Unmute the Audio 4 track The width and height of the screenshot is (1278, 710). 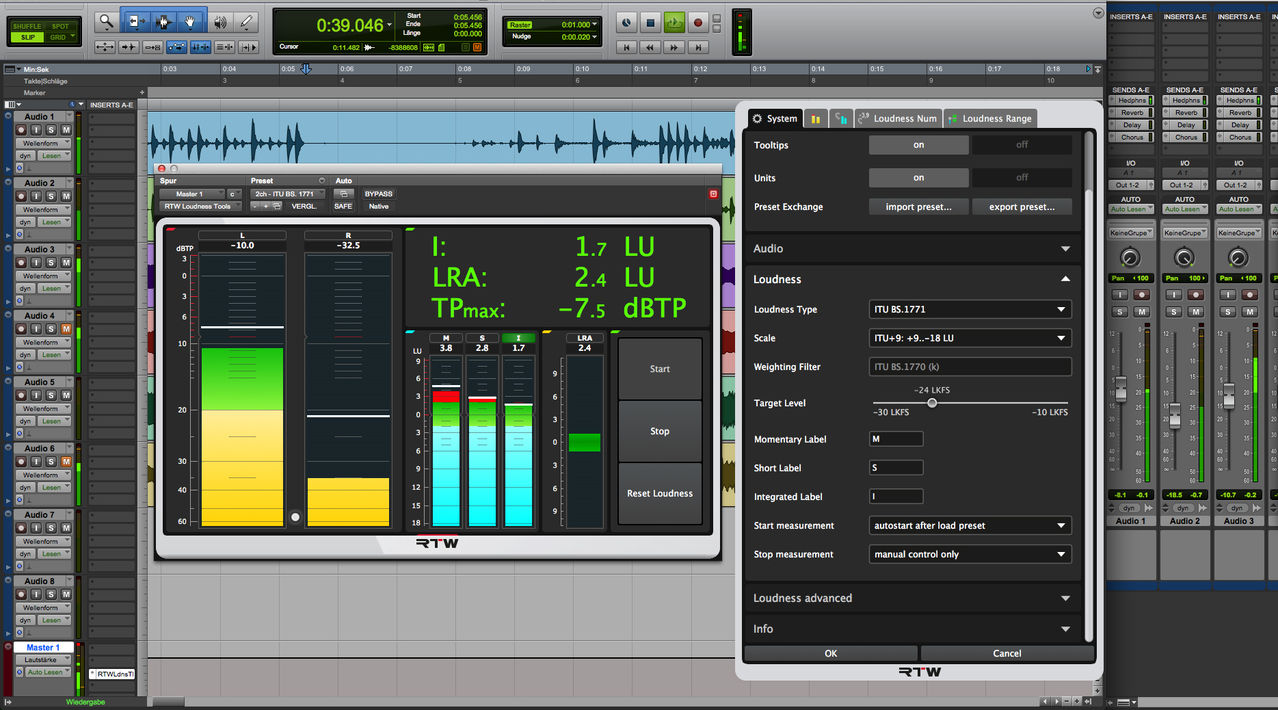tap(66, 329)
